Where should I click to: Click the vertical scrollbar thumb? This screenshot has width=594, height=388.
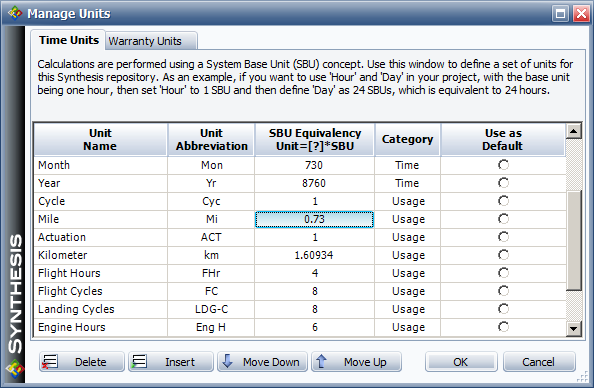(x=574, y=241)
